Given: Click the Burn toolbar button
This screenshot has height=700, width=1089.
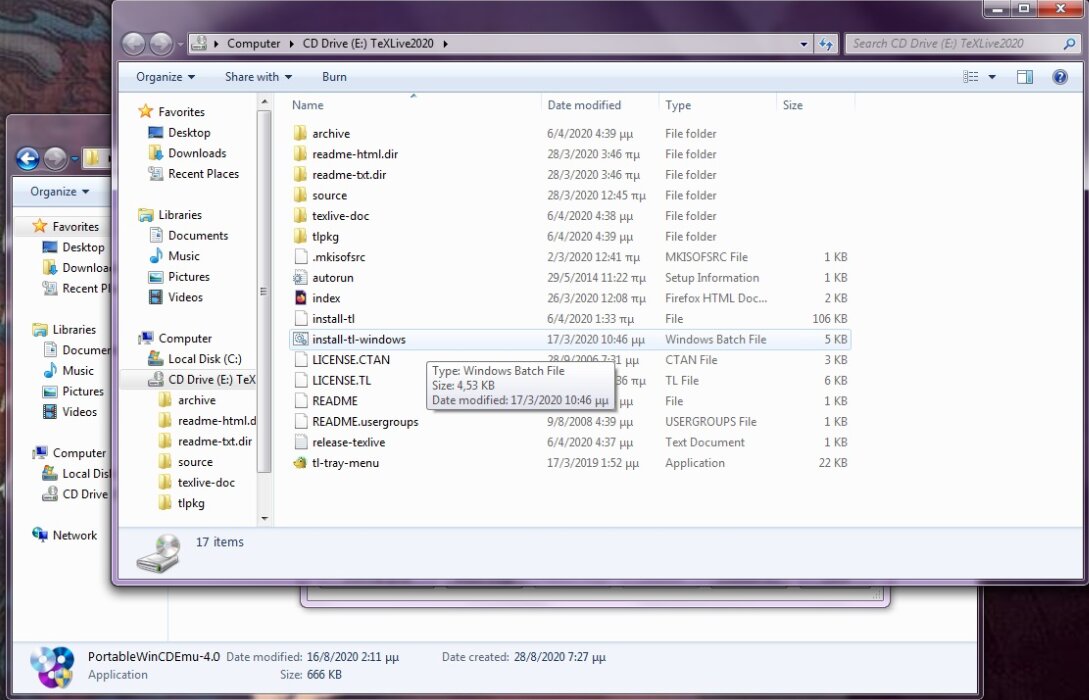Looking at the screenshot, I should click(x=334, y=77).
